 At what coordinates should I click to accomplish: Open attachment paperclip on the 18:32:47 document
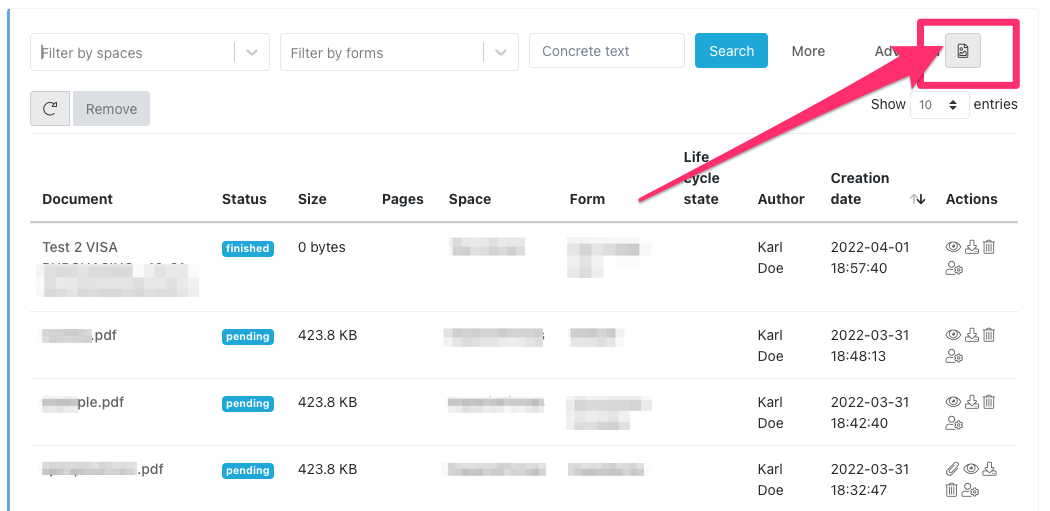pos(953,469)
